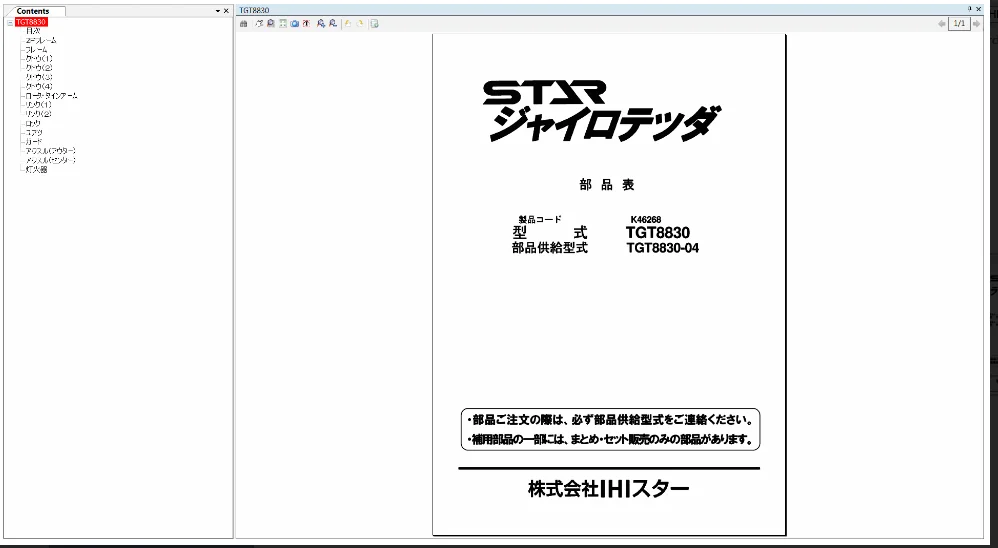Zoom out with the magnifier minus icon
998x548 pixels.
pos(333,24)
